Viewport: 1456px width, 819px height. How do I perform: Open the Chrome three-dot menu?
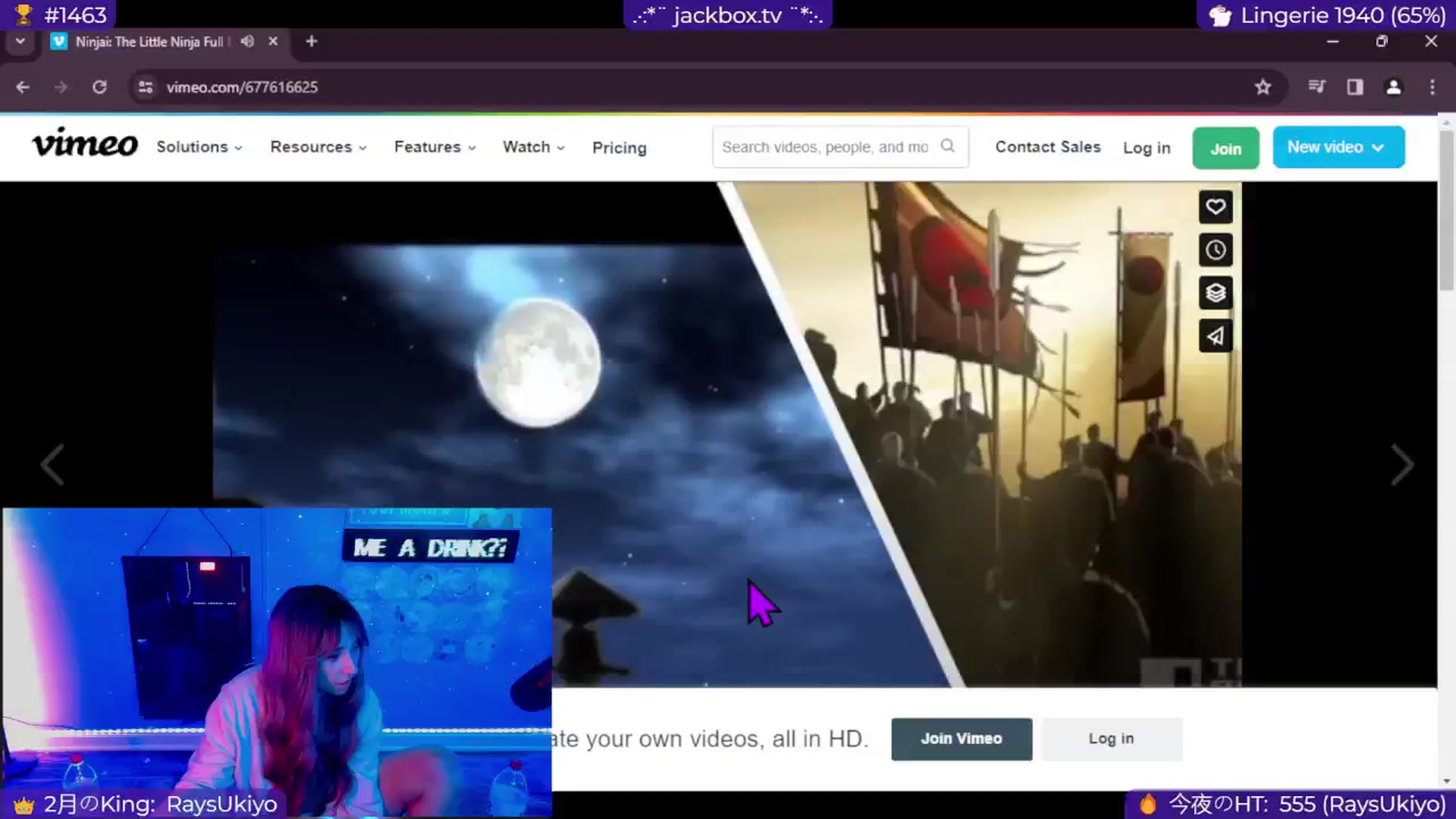[x=1432, y=87]
